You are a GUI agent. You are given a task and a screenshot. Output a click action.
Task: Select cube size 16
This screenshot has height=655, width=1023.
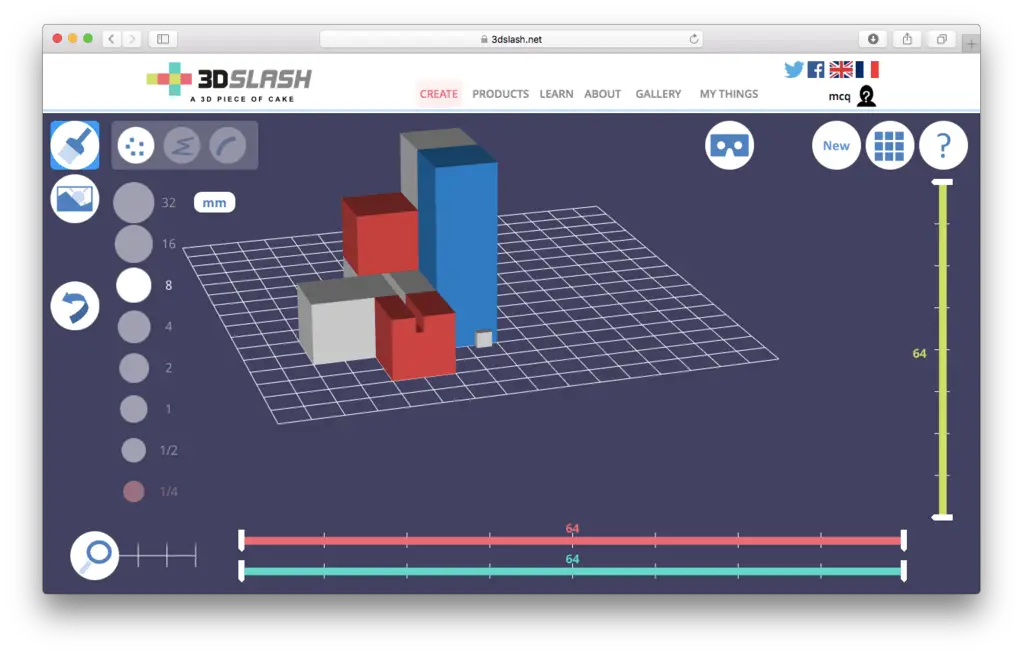(134, 244)
